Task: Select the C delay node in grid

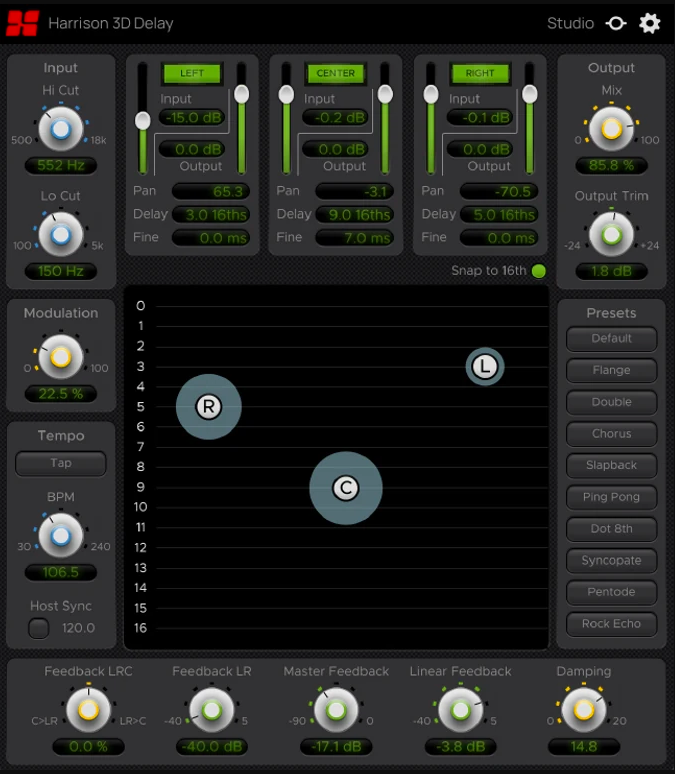Action: click(x=346, y=488)
